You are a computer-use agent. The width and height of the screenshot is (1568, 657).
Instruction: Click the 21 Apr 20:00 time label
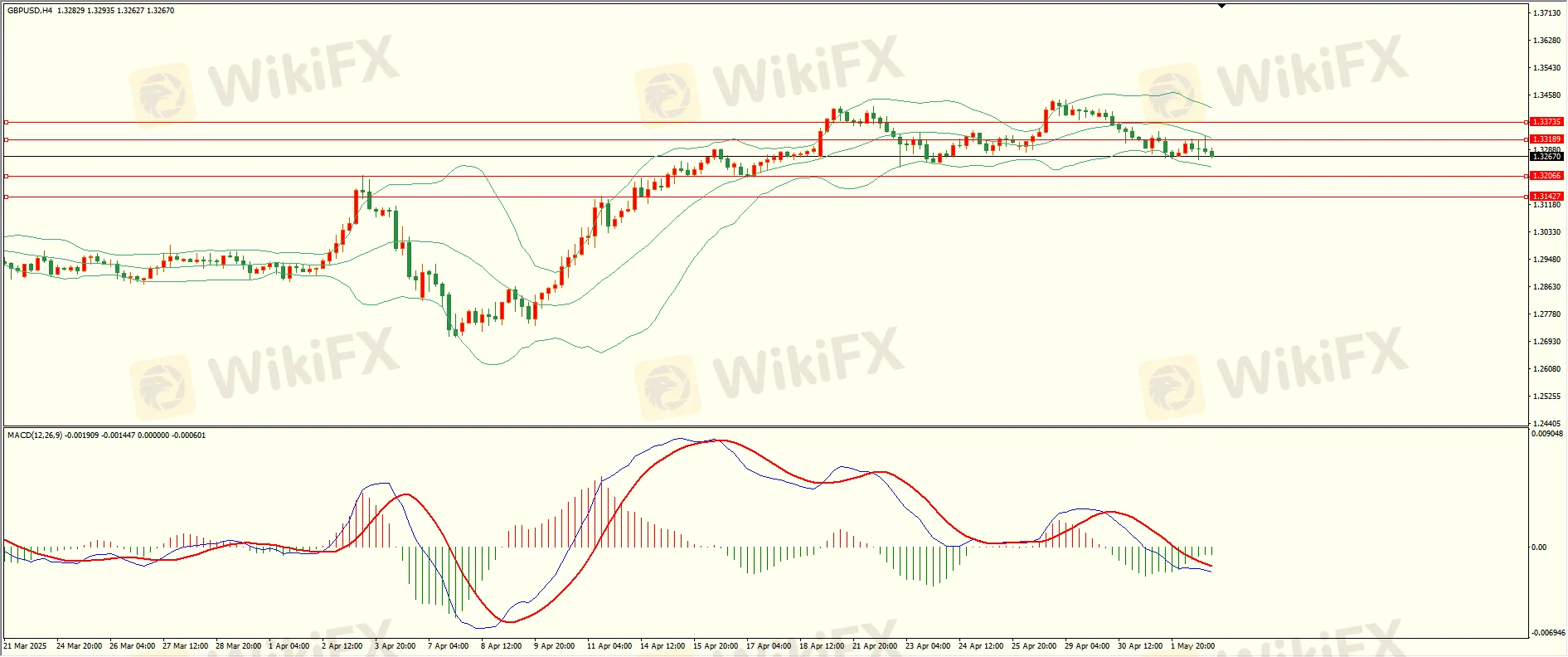pyautogui.click(x=875, y=646)
